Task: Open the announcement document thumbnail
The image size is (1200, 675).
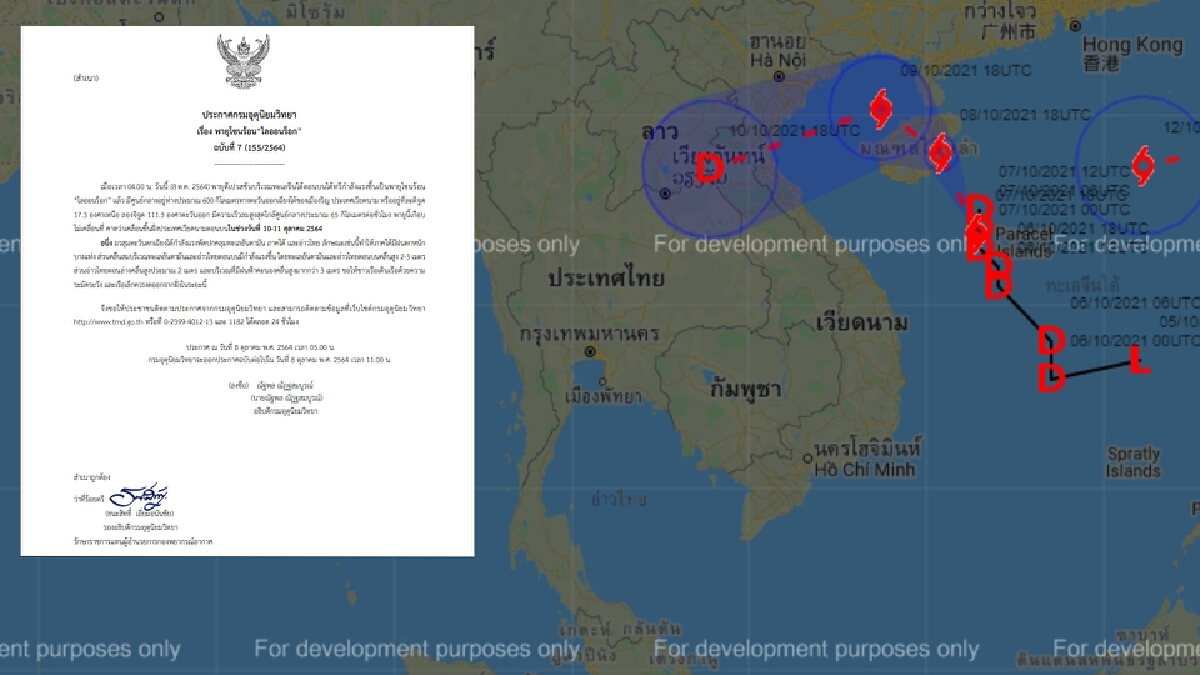Action: coord(247,290)
